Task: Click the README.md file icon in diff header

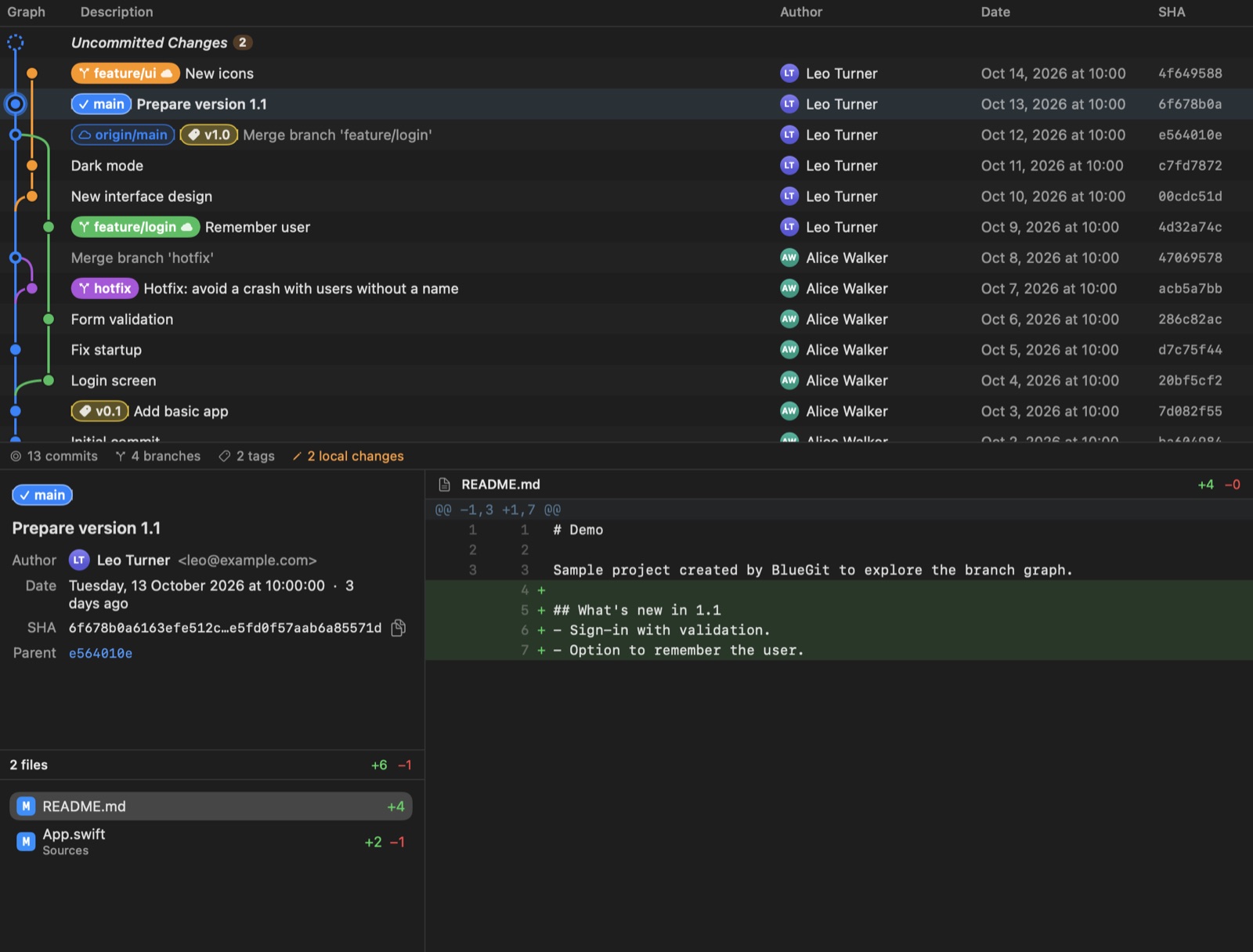Action: (x=444, y=485)
